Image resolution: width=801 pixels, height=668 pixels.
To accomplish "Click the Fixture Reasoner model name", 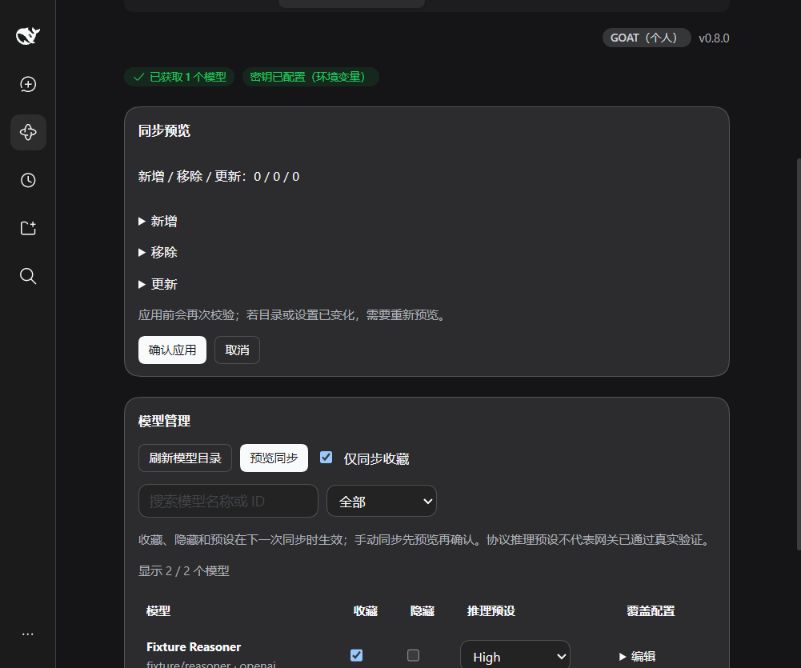I will (194, 647).
